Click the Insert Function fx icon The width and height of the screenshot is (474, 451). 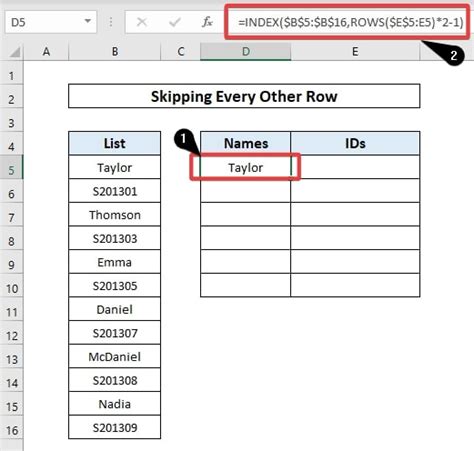(x=207, y=22)
